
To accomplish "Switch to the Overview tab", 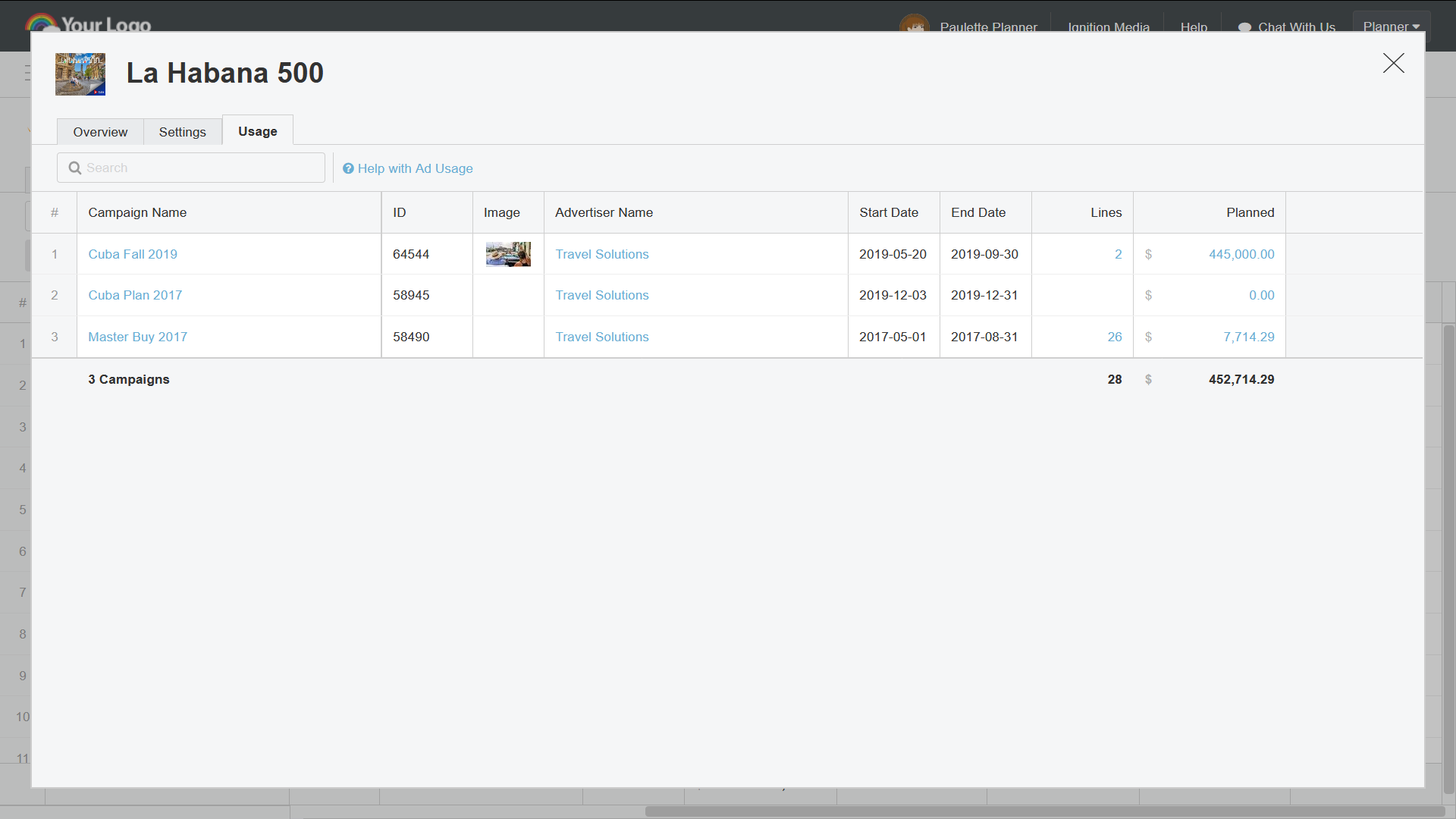I will coord(100,132).
